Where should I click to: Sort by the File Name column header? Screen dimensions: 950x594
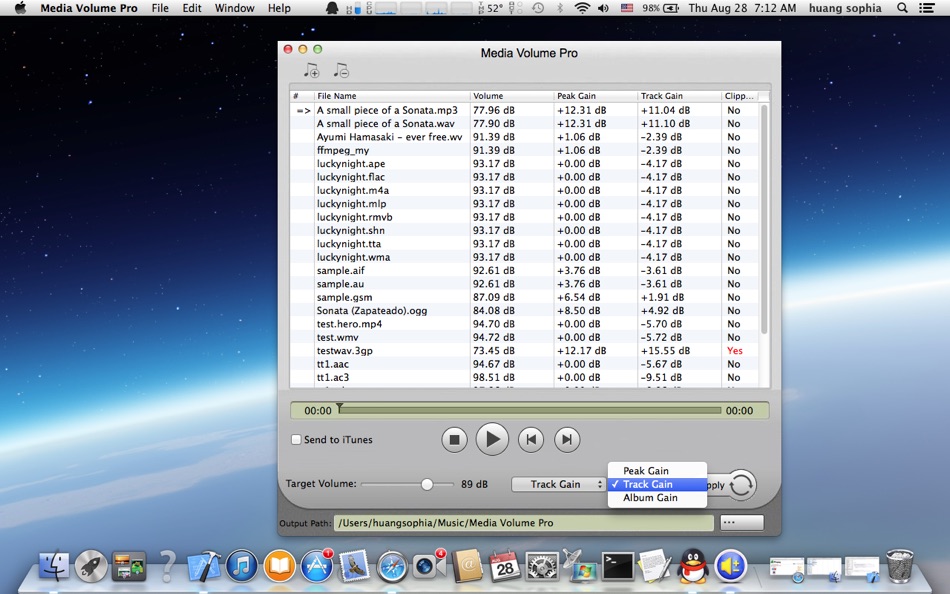pos(392,96)
